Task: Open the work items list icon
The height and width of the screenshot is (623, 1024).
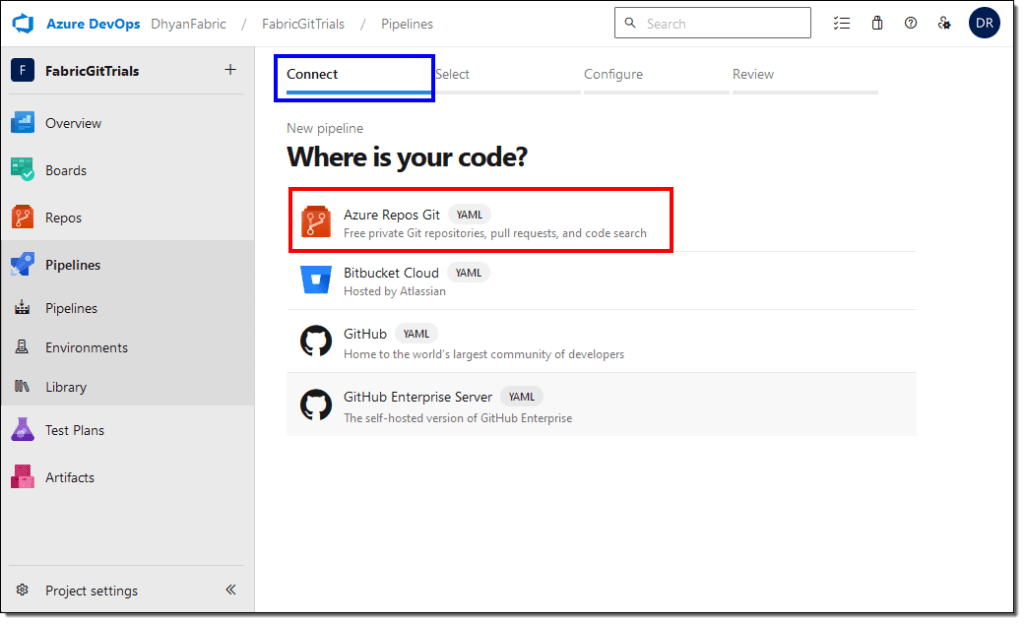Action: click(842, 23)
